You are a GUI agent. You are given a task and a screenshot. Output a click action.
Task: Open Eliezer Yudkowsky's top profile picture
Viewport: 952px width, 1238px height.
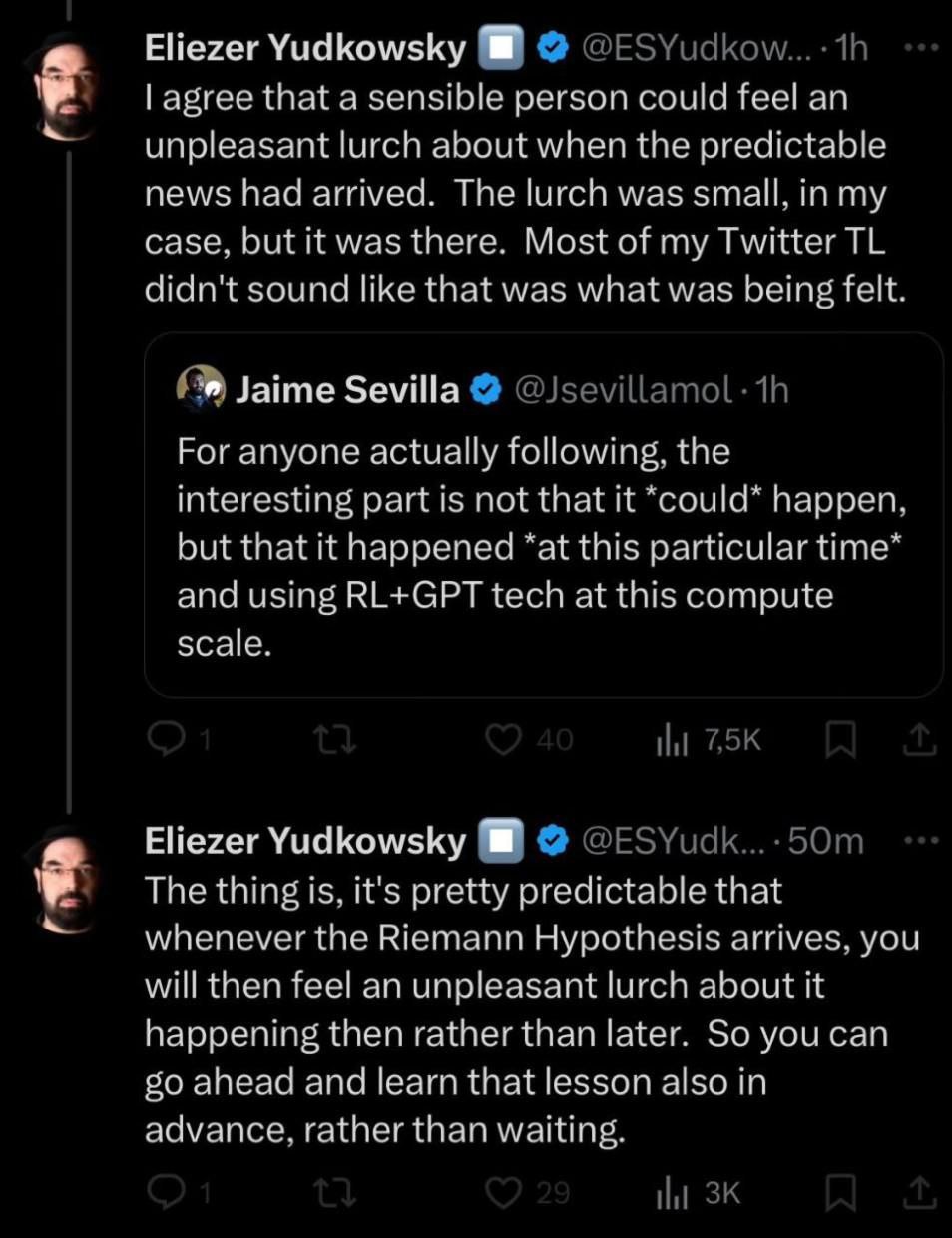(68, 86)
